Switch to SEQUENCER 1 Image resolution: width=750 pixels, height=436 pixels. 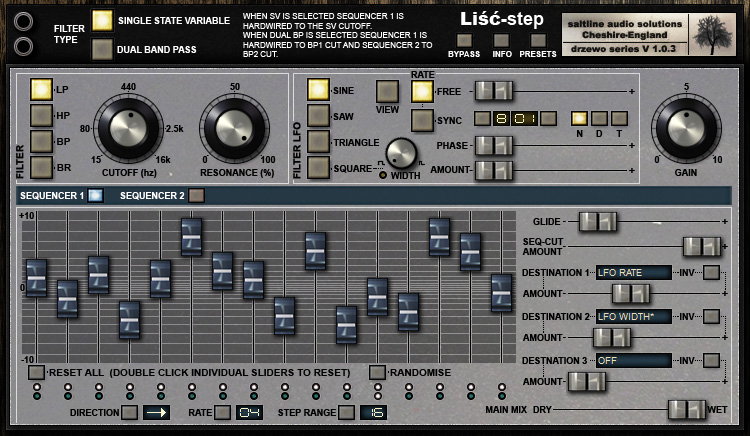(96, 196)
